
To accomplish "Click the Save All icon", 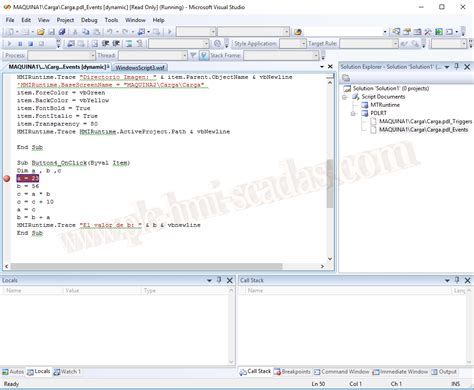I will 62,32.
